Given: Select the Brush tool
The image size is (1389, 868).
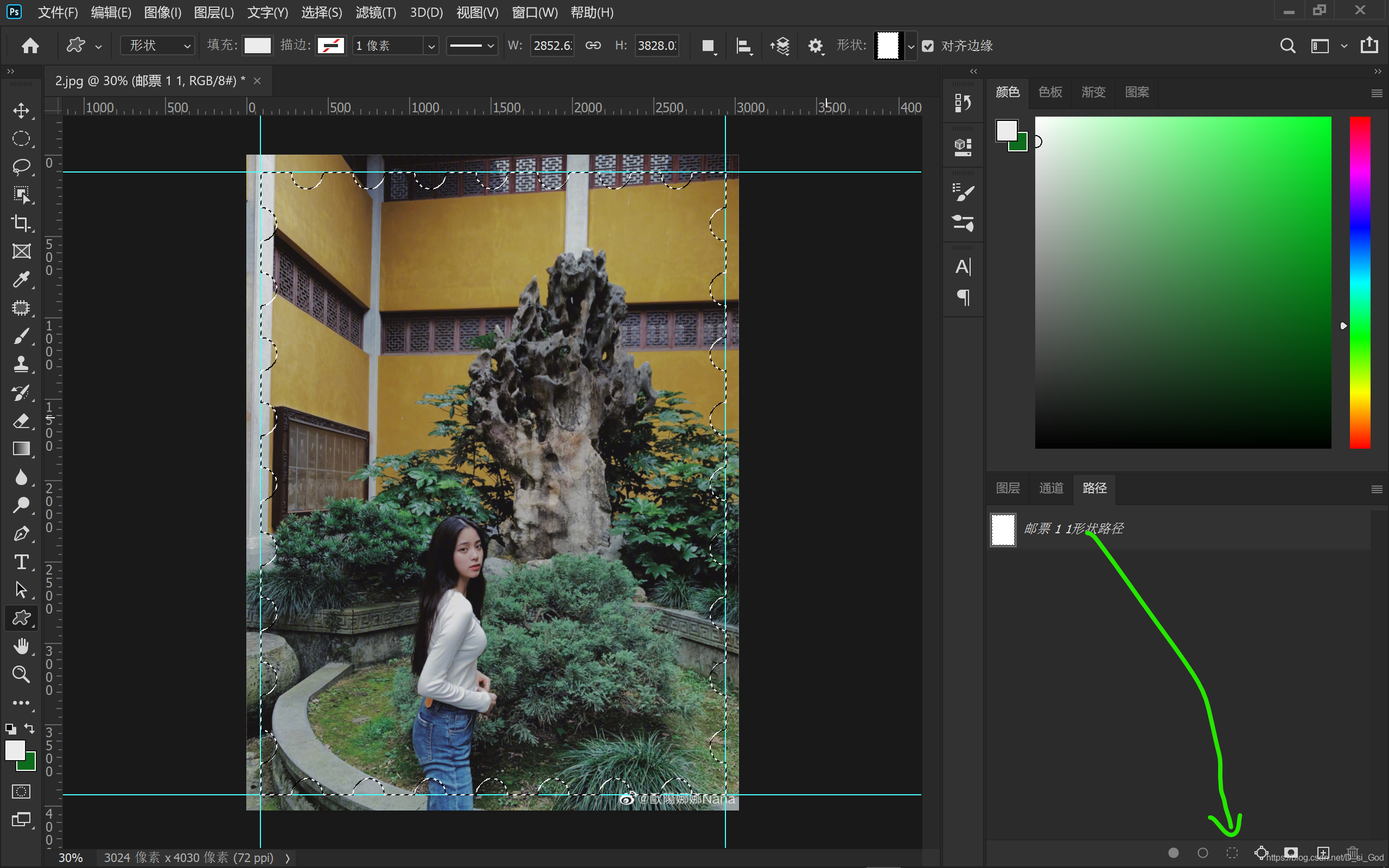Looking at the screenshot, I should click(x=21, y=336).
